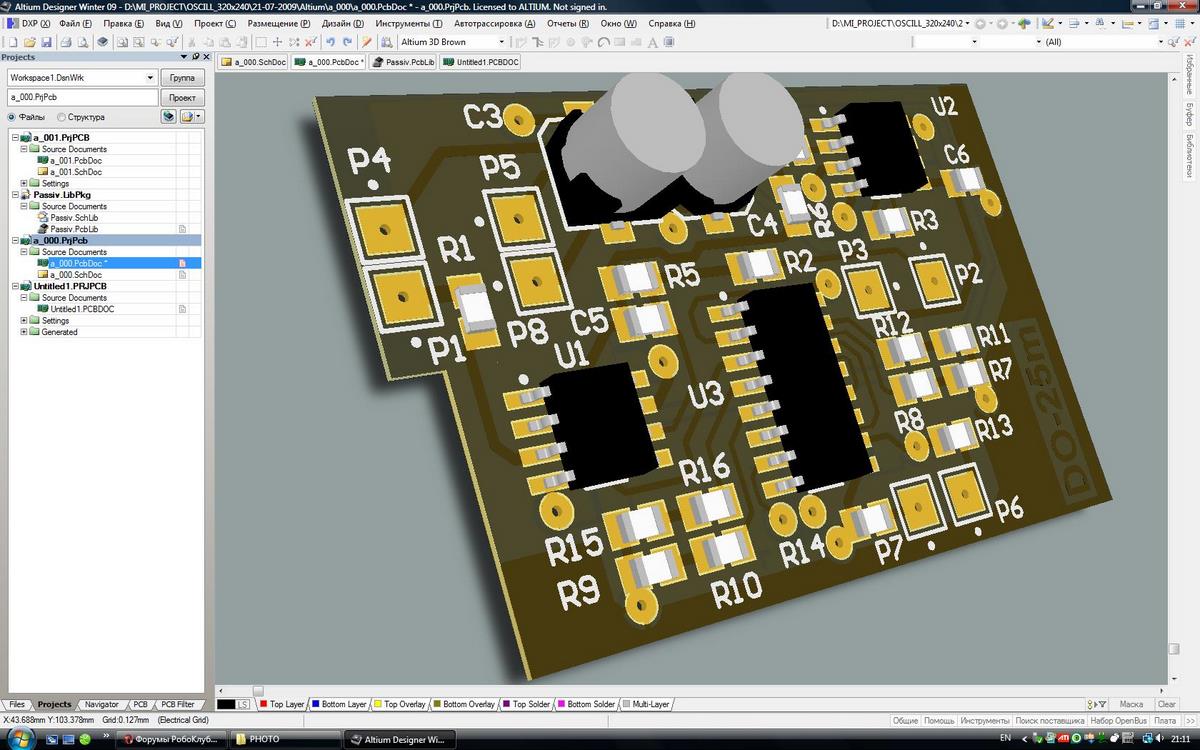Click the red Top Layer color swatch
The width and height of the screenshot is (1200, 750).
[264, 704]
